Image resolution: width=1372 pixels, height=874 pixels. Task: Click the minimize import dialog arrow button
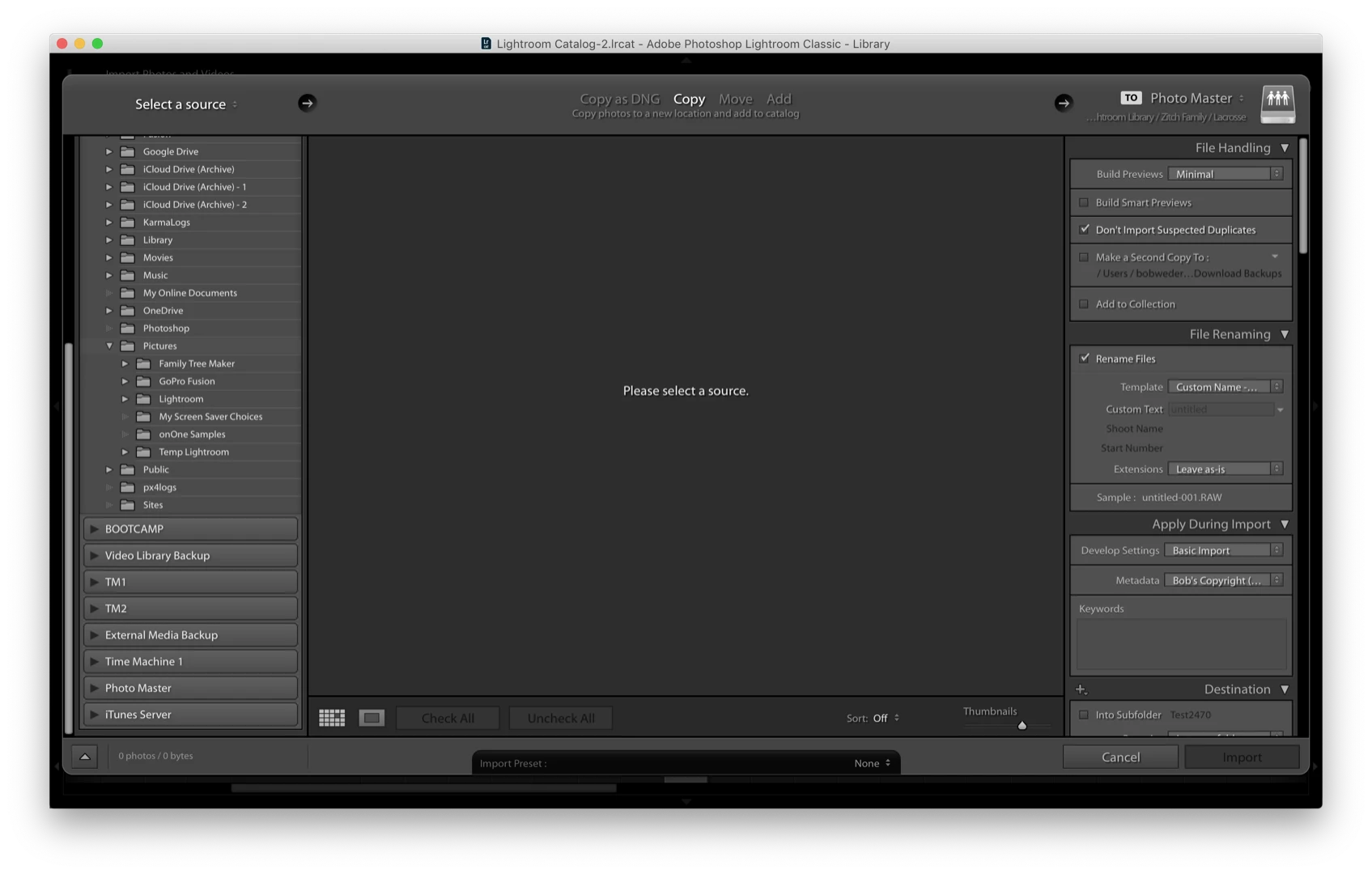[x=85, y=757]
